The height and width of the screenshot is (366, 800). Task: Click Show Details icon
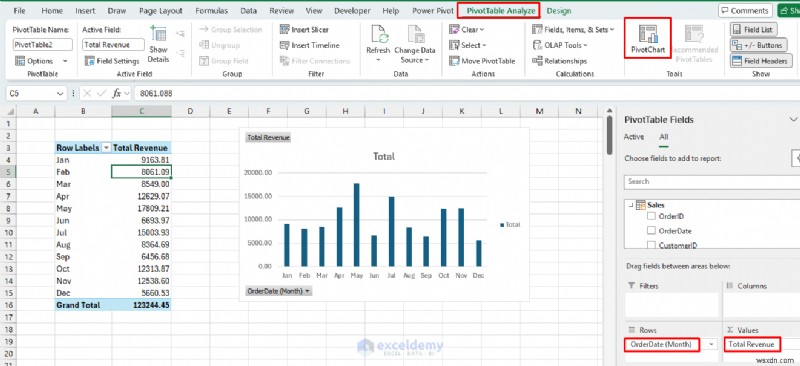point(158,34)
